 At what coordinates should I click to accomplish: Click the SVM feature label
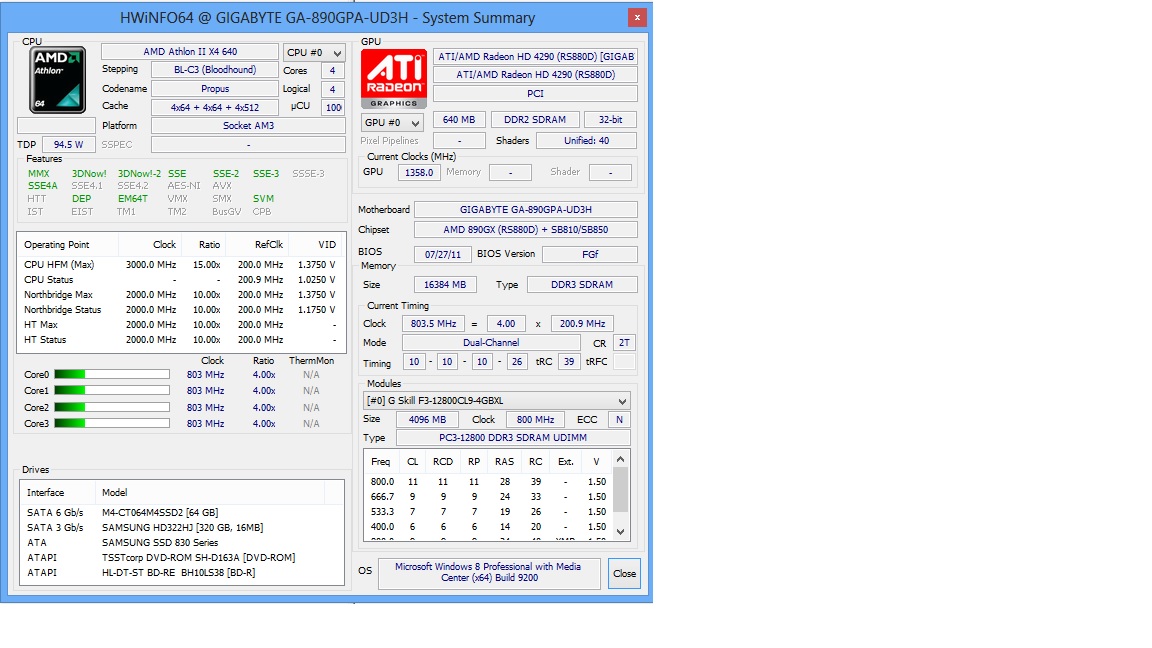263,198
